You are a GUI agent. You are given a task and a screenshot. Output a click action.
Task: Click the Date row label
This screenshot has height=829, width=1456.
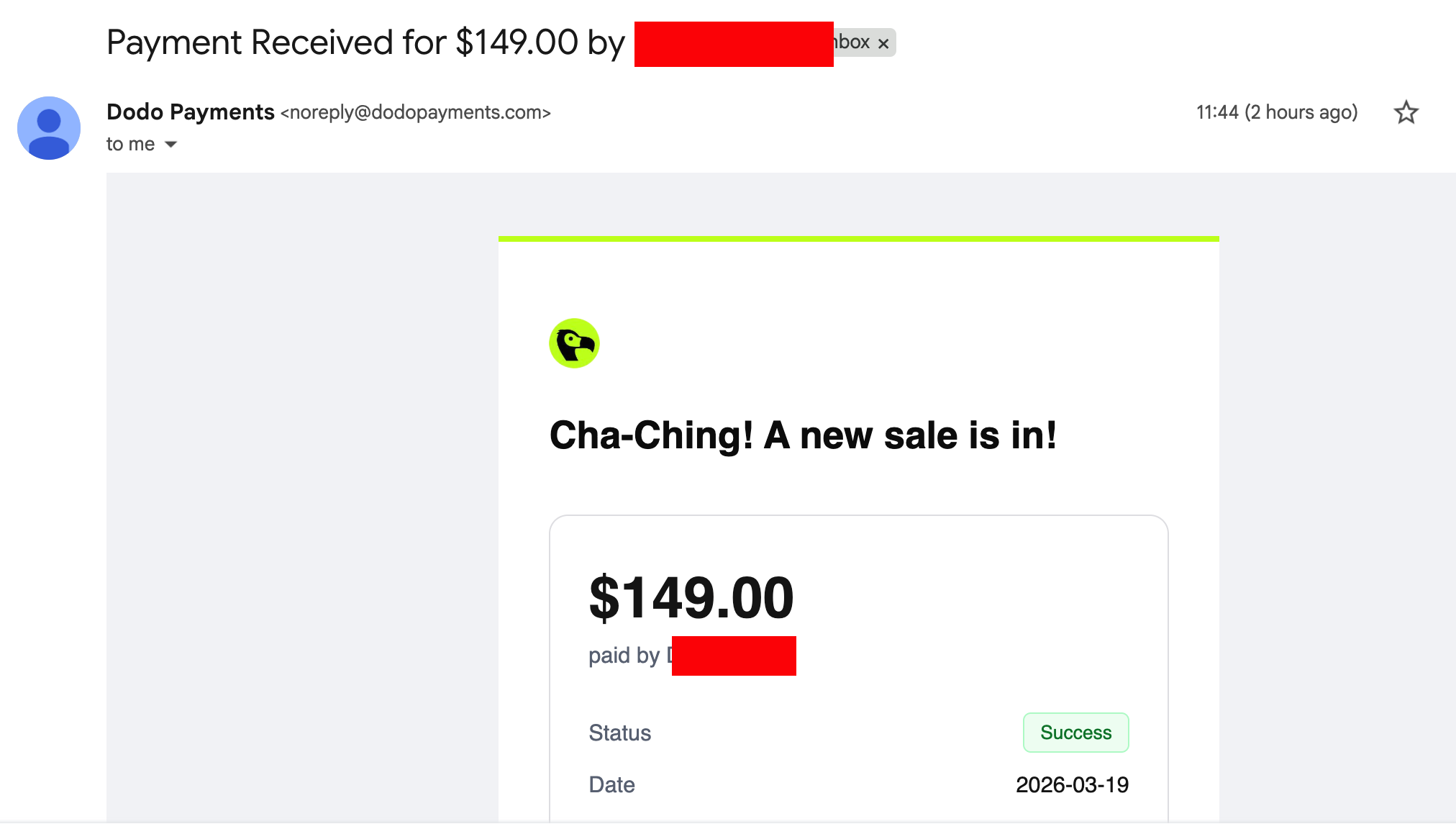click(611, 784)
